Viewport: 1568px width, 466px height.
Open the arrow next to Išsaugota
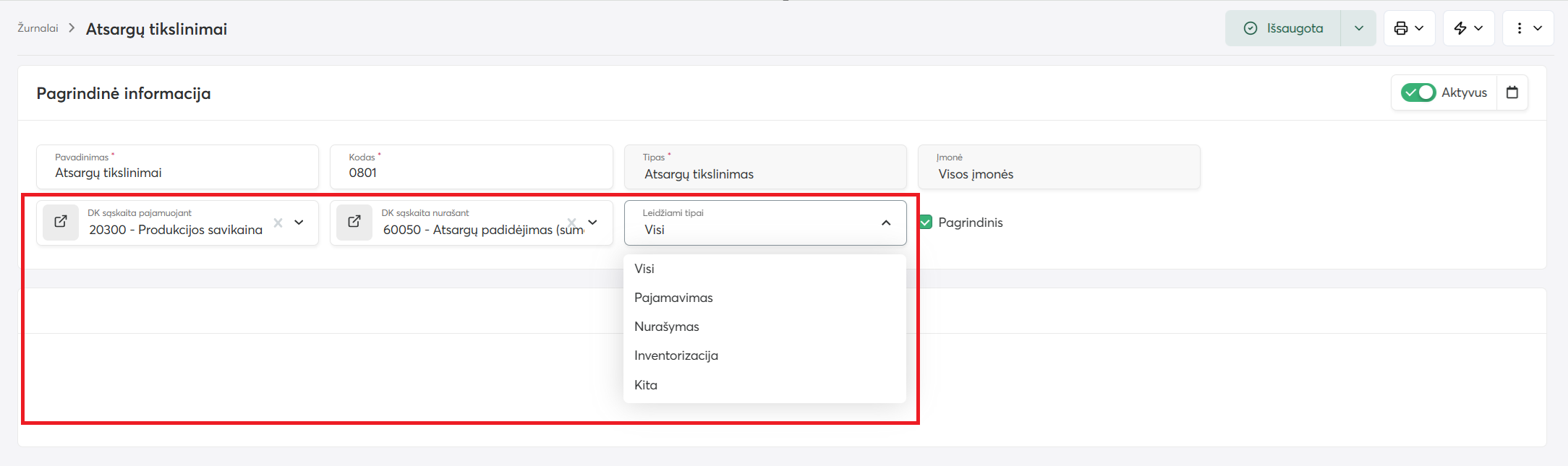1358,28
